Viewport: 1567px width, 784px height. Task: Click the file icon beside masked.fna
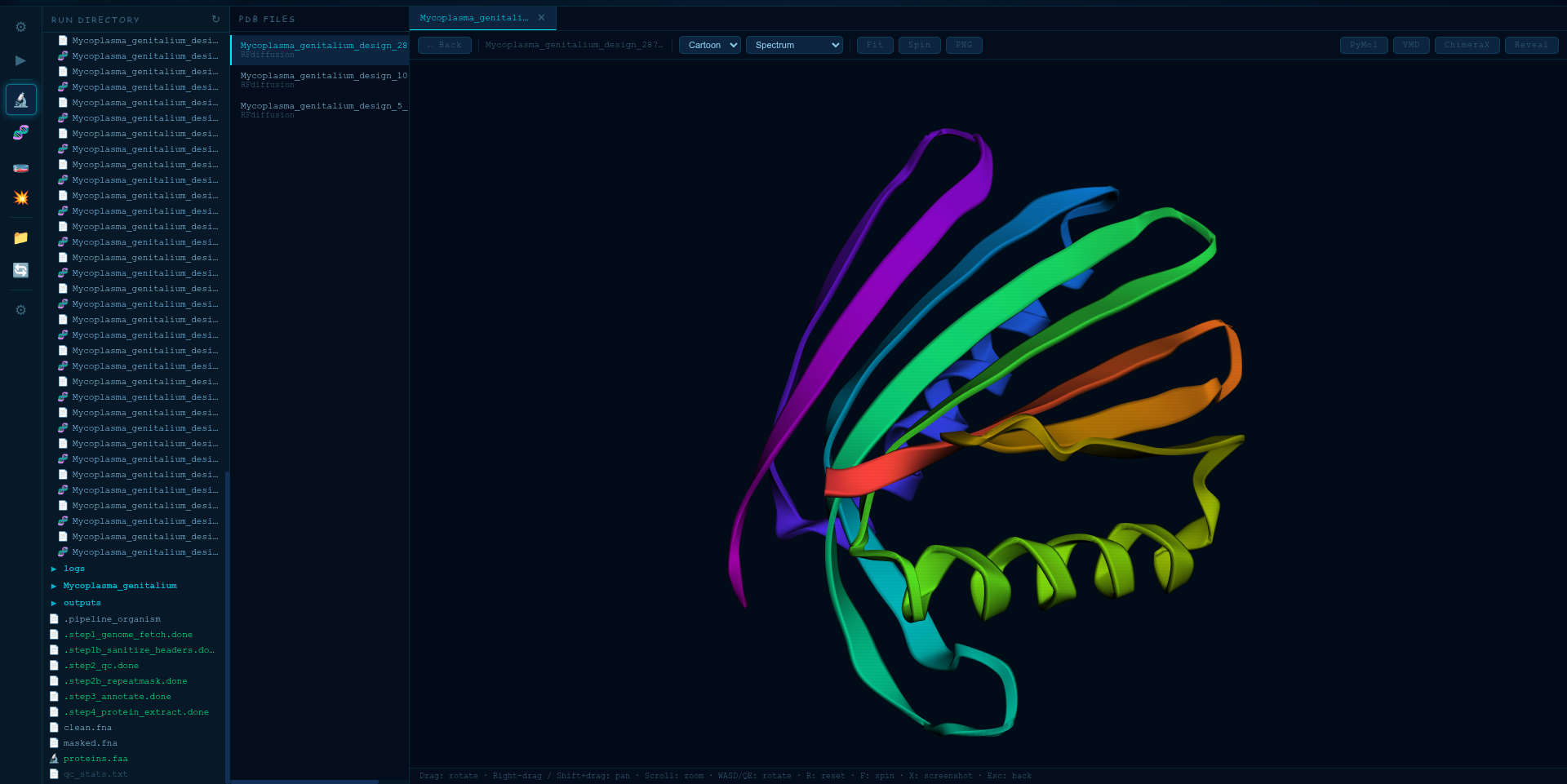54,743
